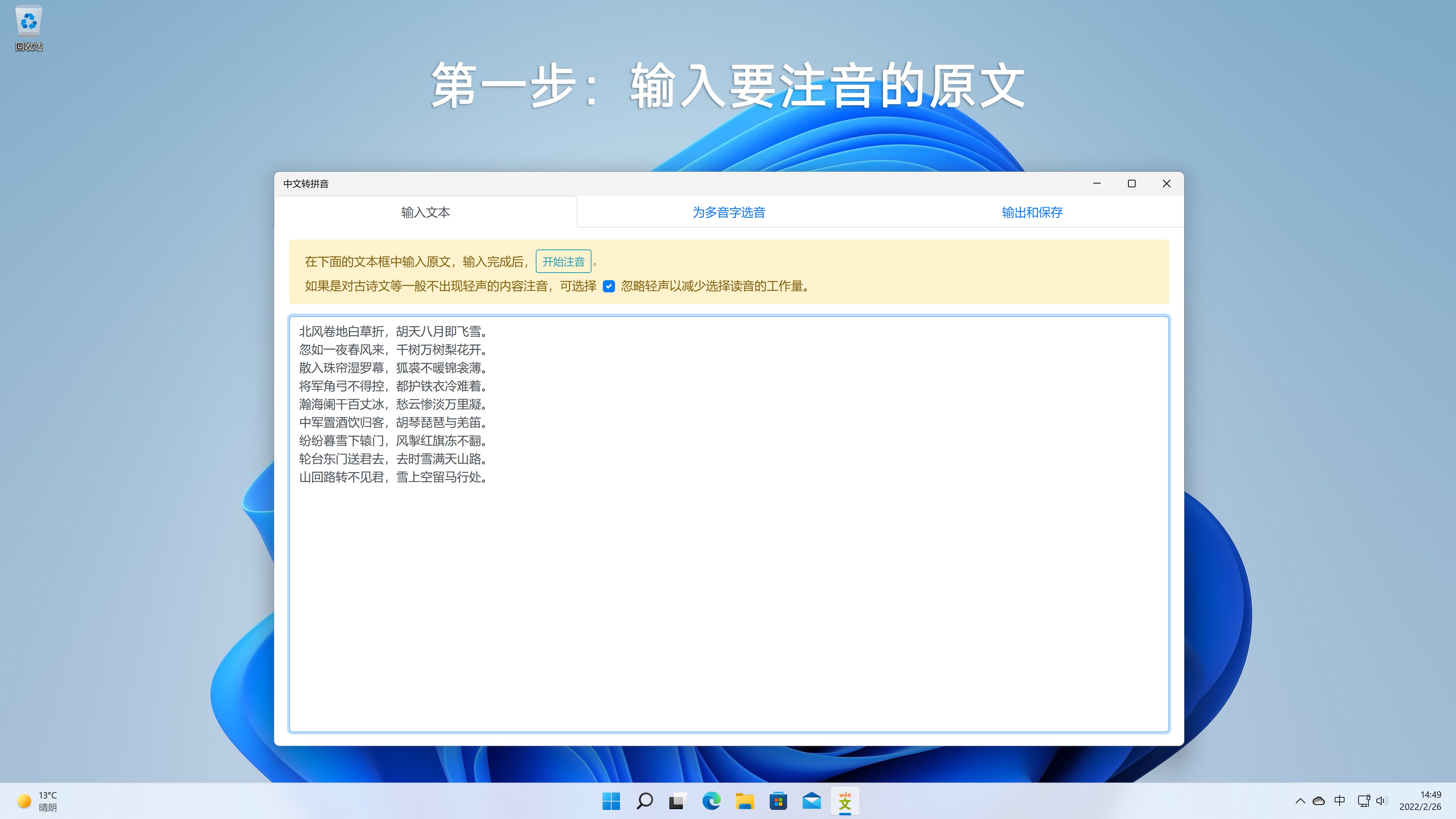Viewport: 1456px width, 819px height.
Task: Open the weather widget showing 13°C
Action: tap(37, 801)
